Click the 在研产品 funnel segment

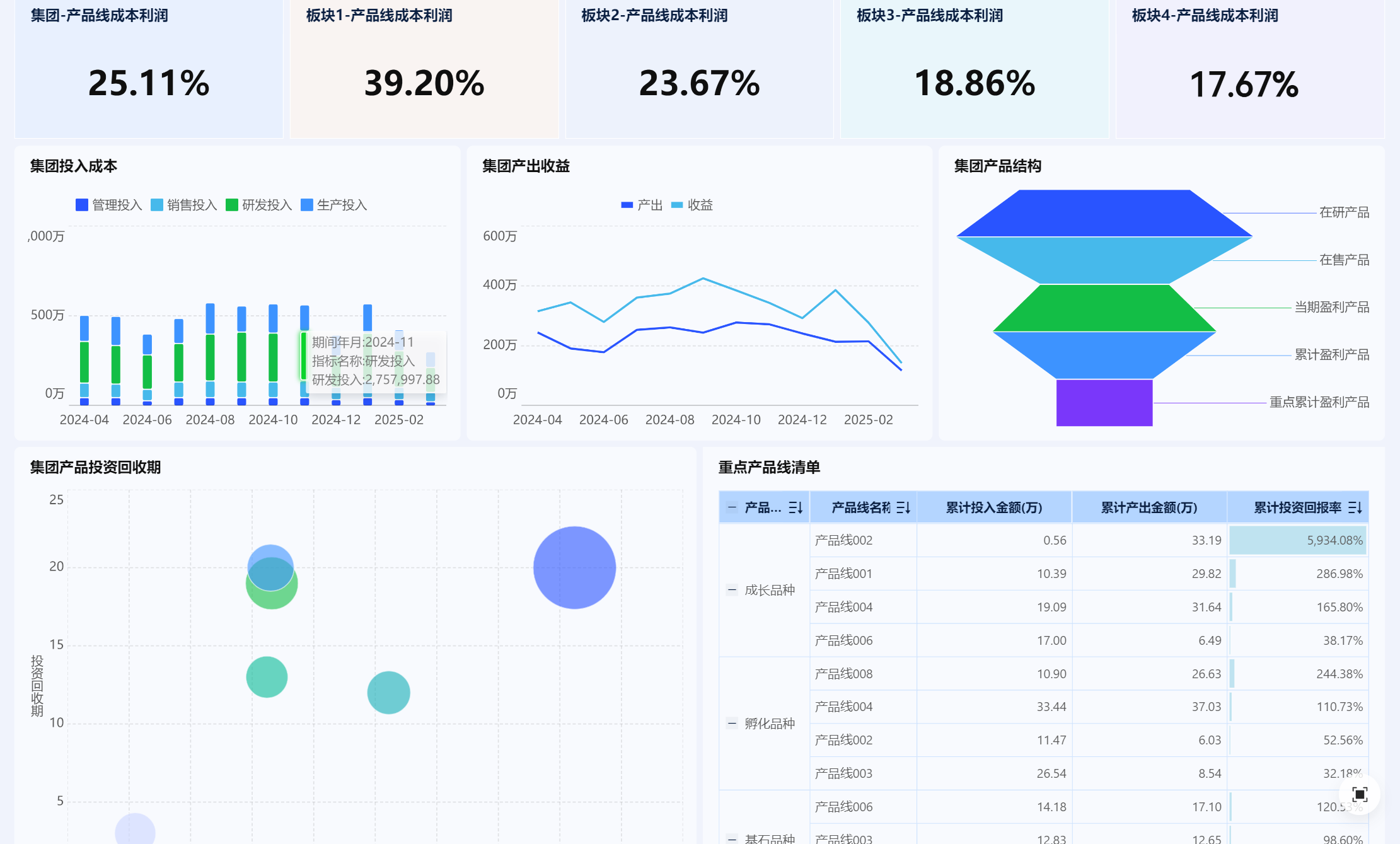coord(1104,213)
